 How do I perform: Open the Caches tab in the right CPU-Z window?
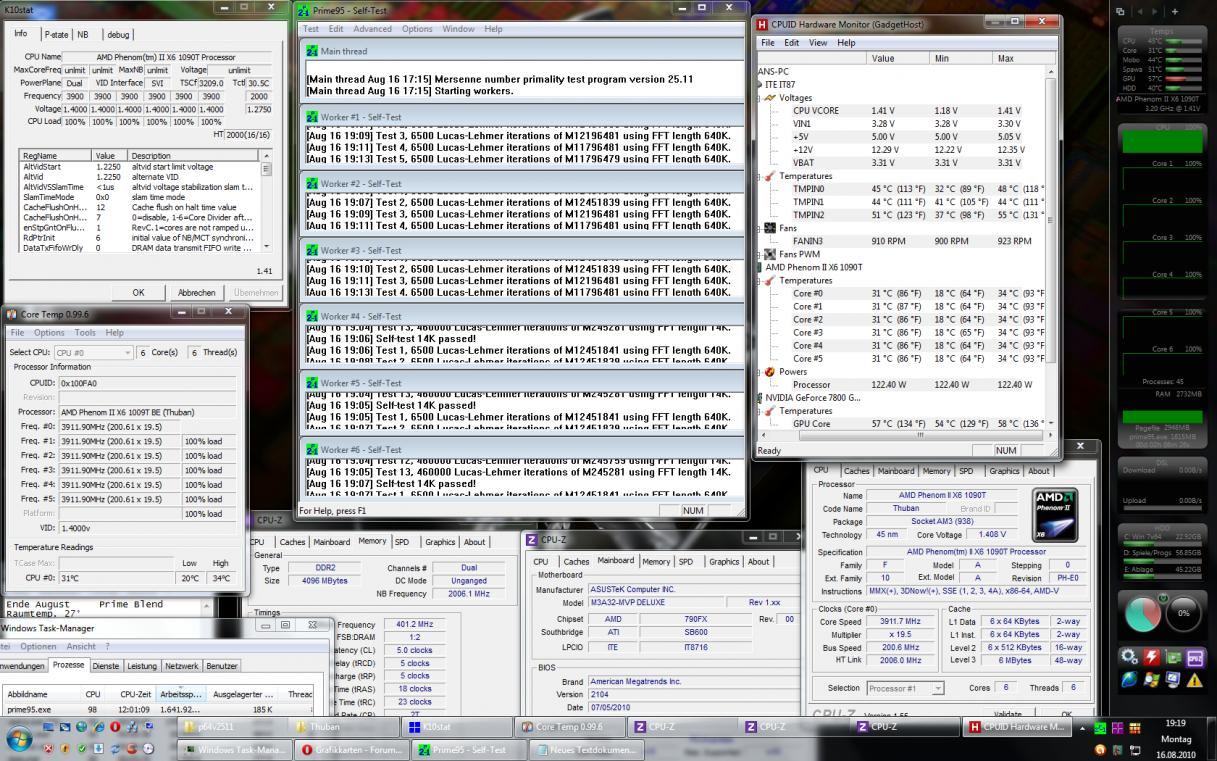point(857,471)
